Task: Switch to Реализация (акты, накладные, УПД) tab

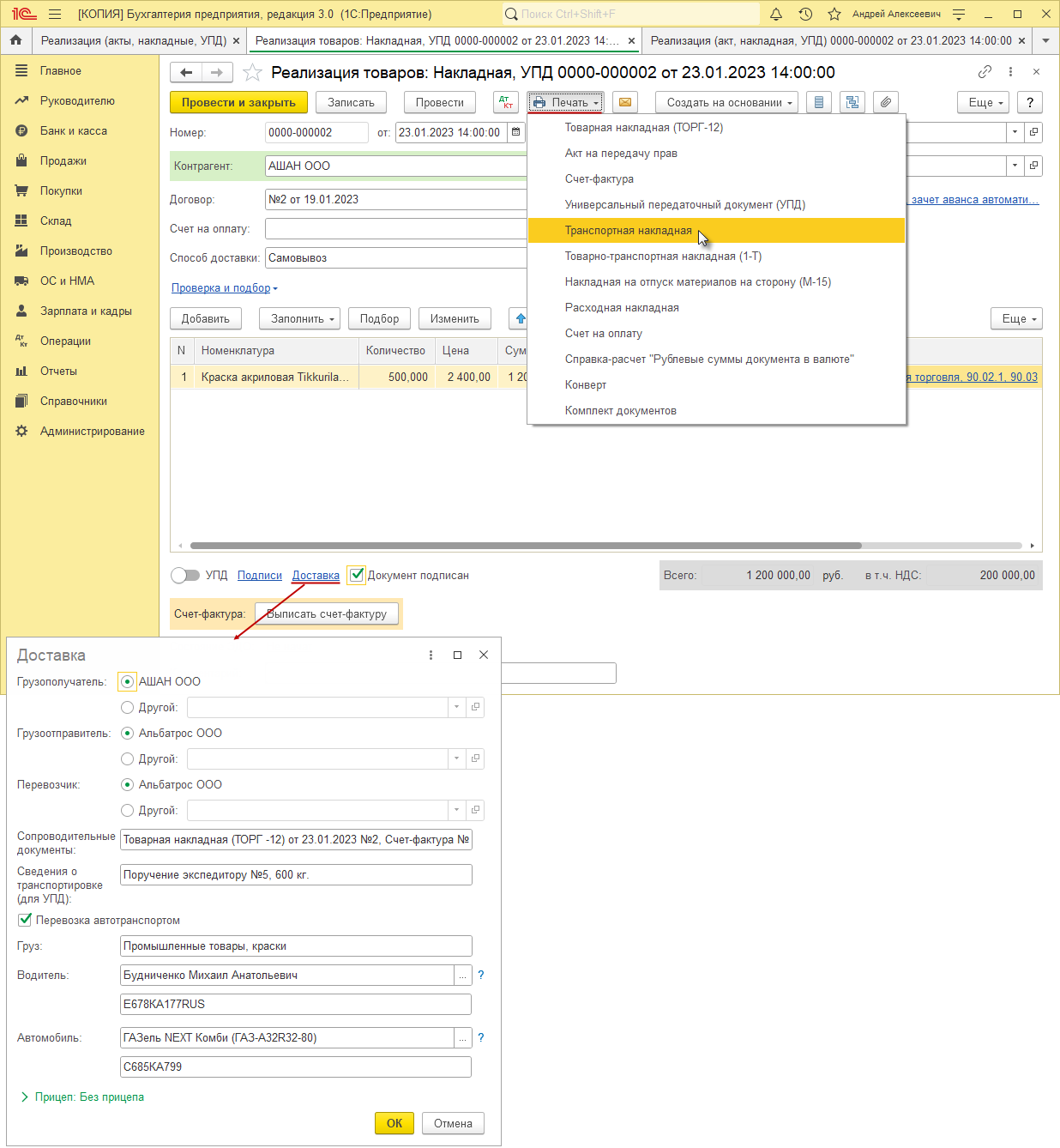Action: 133,40
